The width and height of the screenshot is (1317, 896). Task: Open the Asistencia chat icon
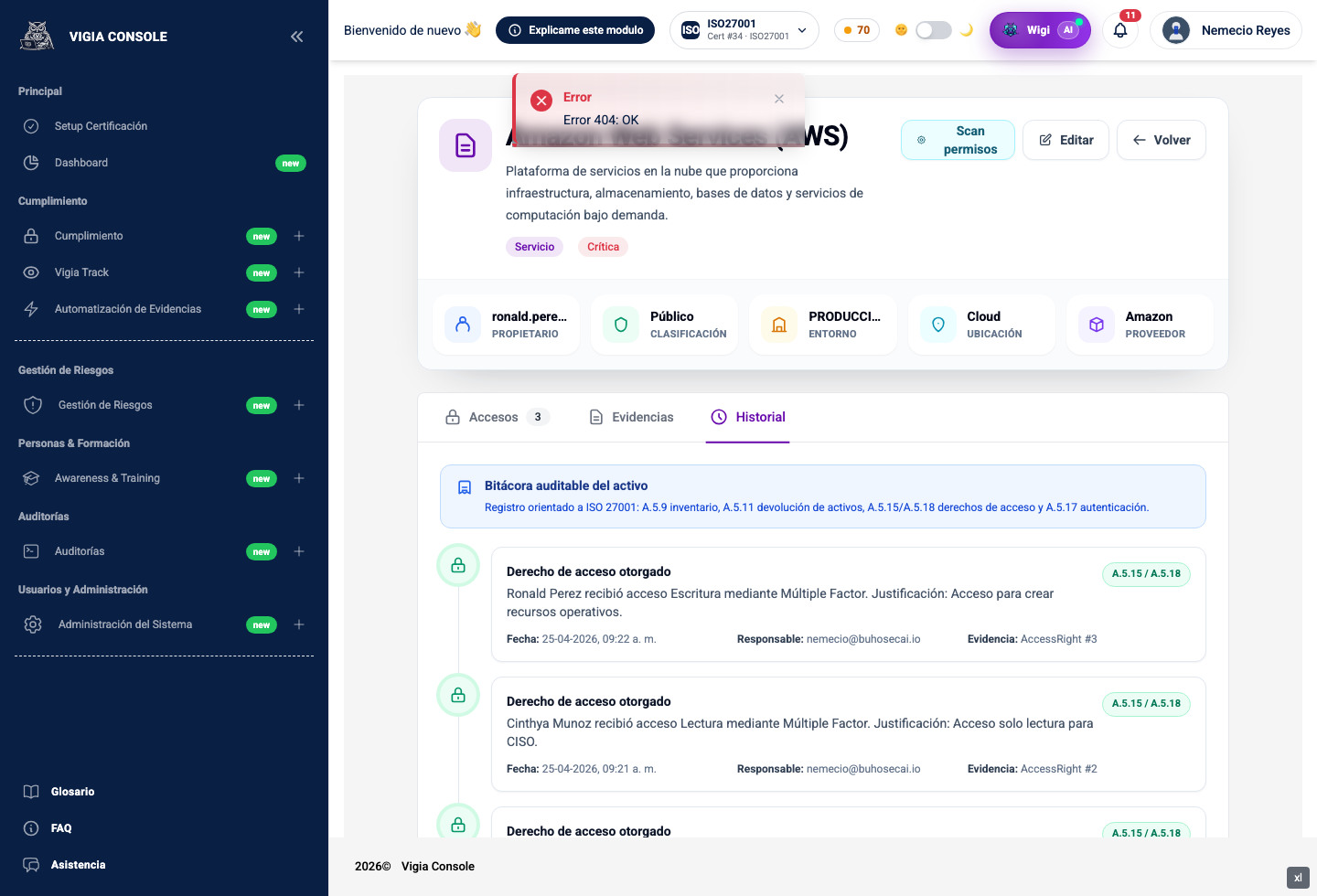click(31, 865)
